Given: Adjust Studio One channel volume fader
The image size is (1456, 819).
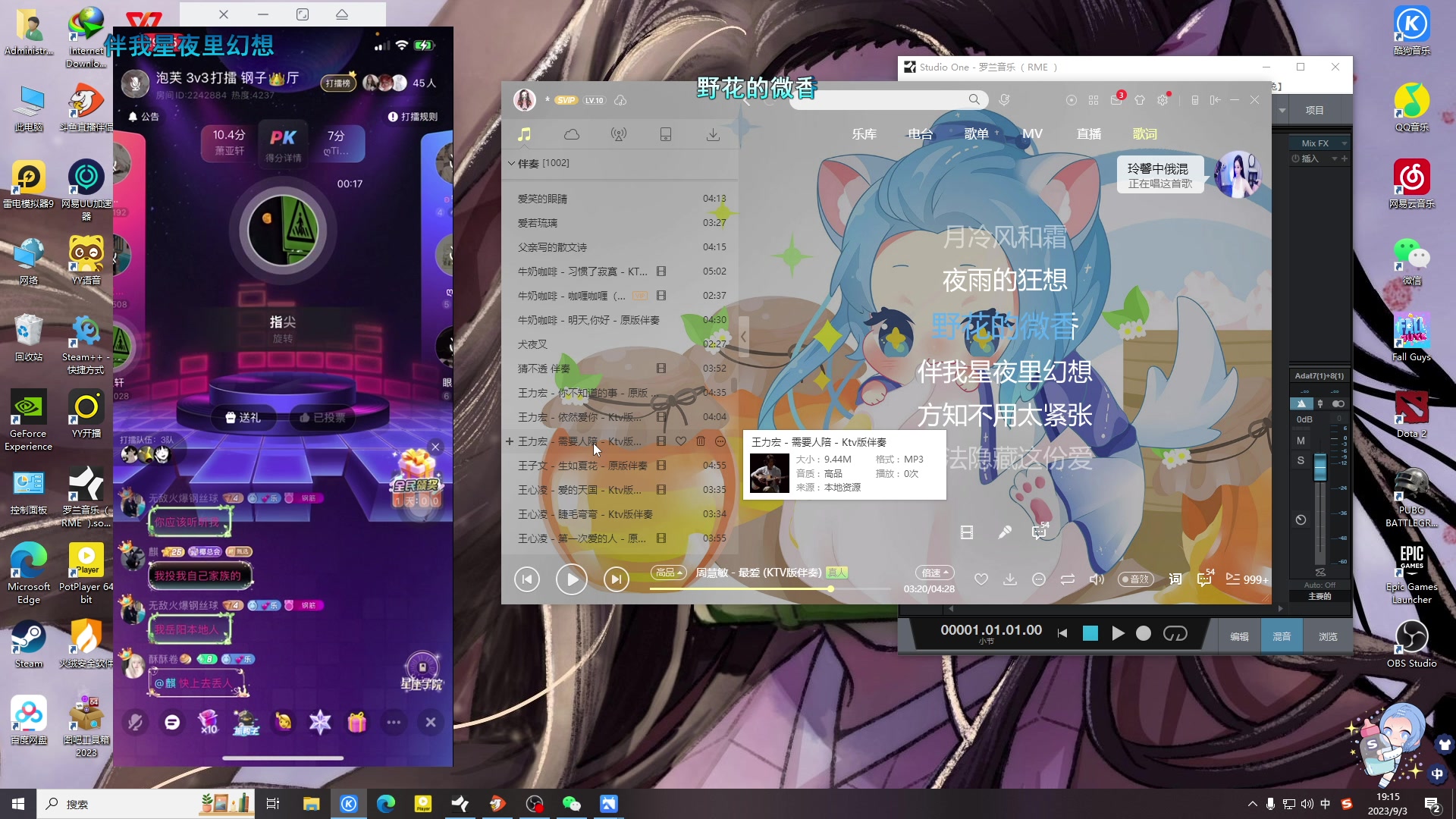Looking at the screenshot, I should point(1320,466).
